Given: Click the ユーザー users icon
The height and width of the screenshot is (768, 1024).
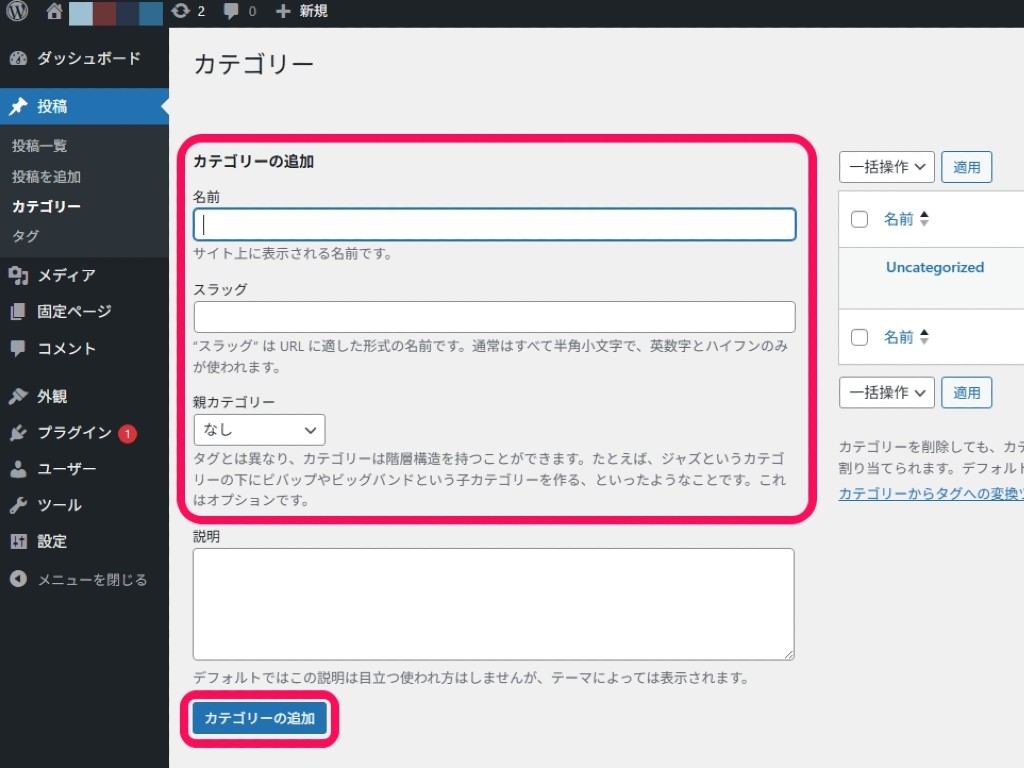Looking at the screenshot, I should click(x=18, y=468).
